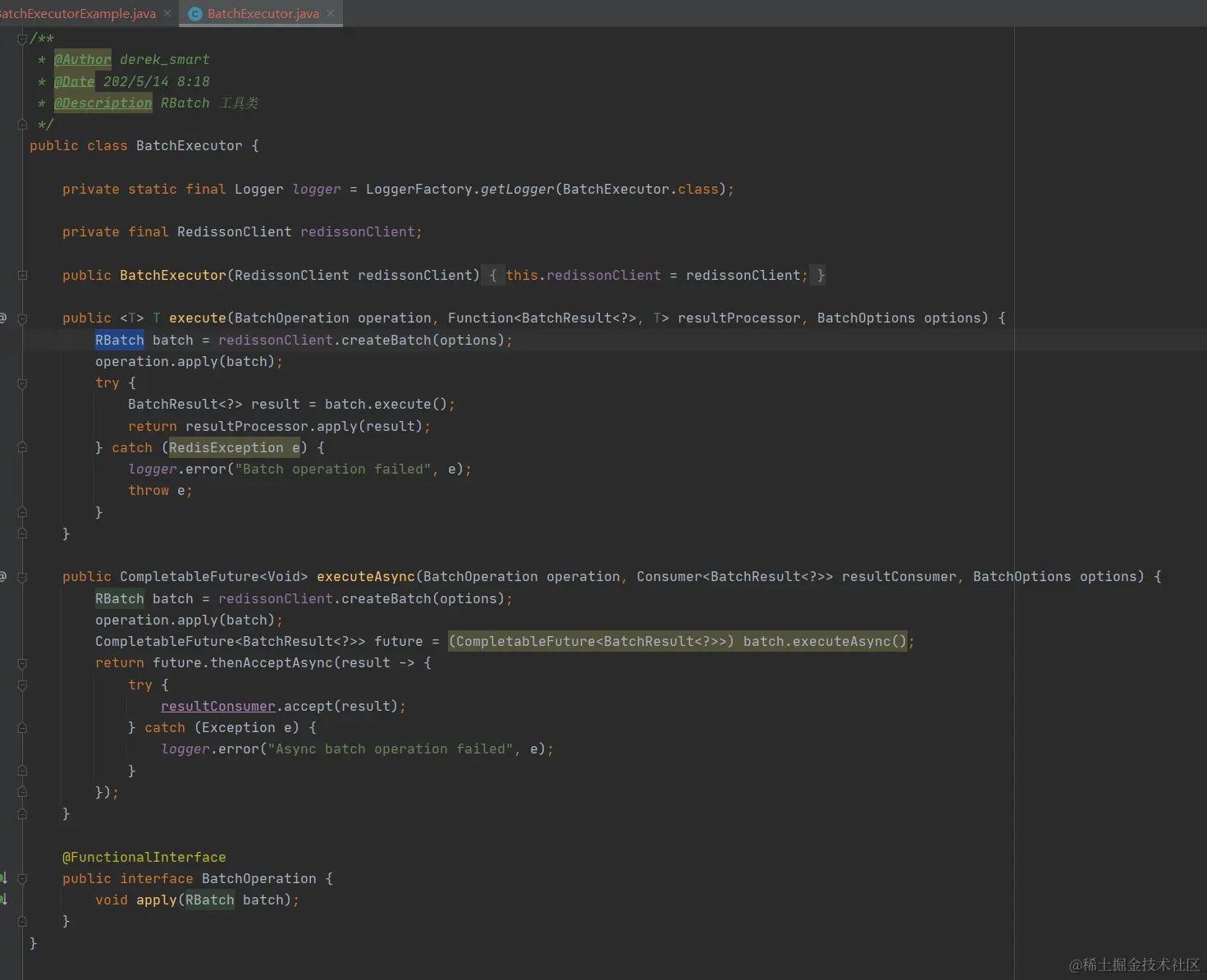The image size is (1207, 980).
Task: Click 'batch.execute()' in the try block
Action: tap(386, 405)
